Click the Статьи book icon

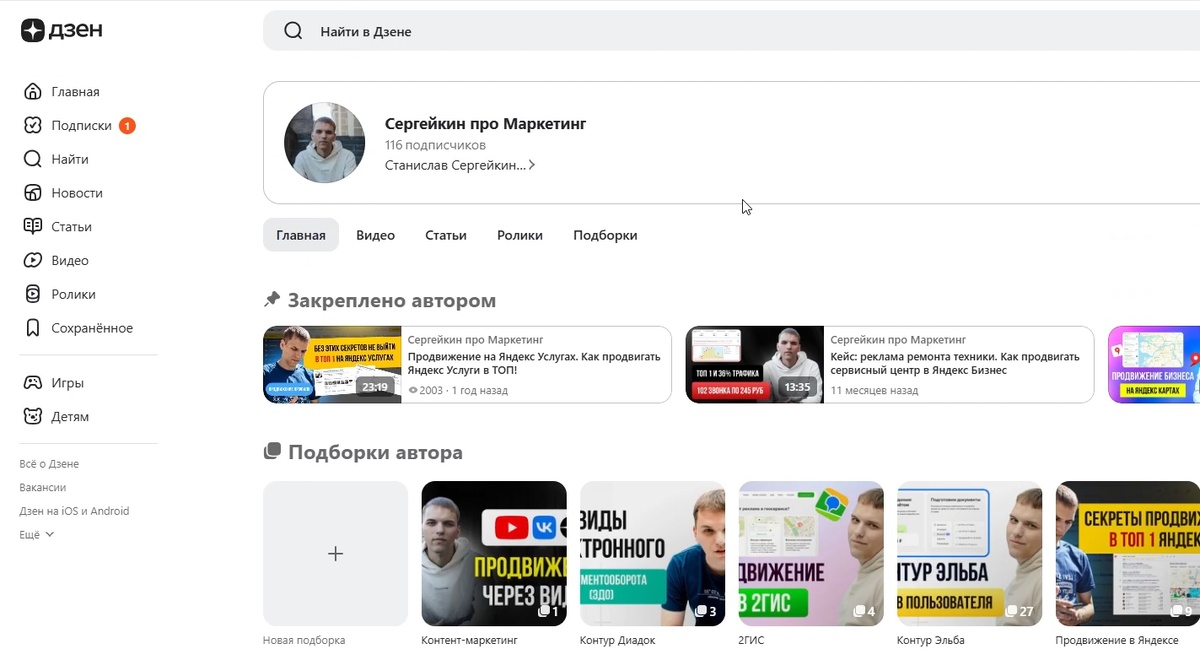pos(33,227)
